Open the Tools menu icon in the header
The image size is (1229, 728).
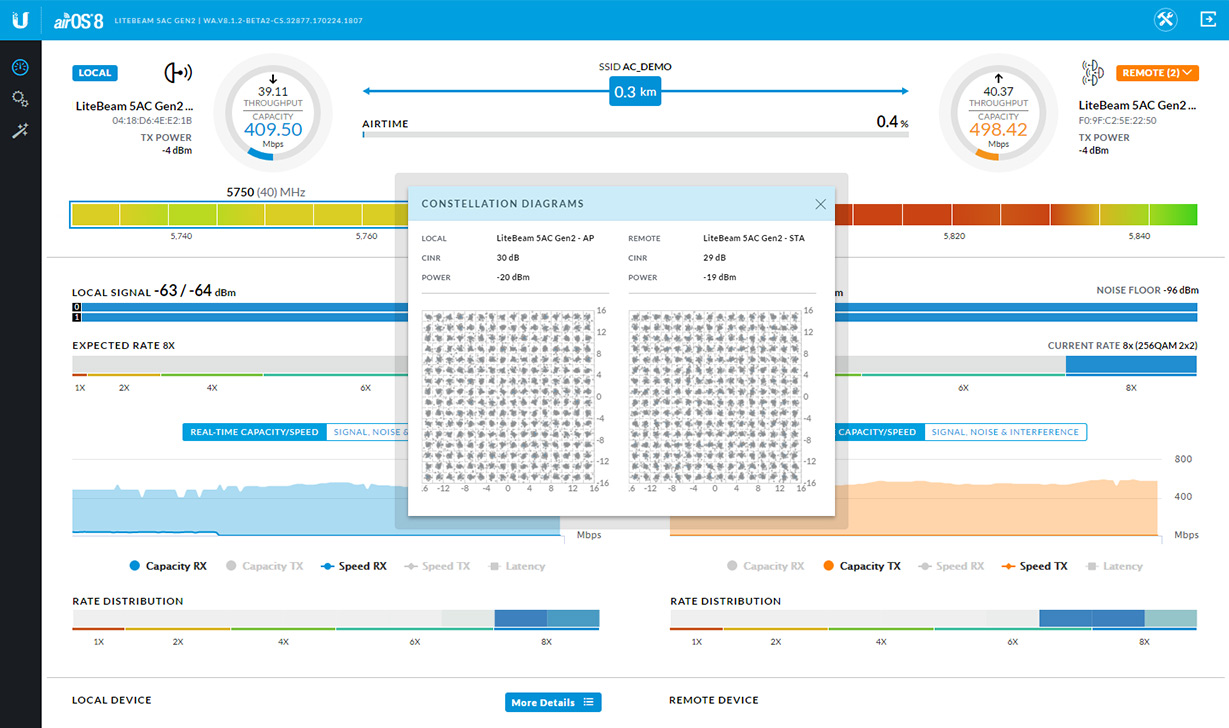(1166, 19)
